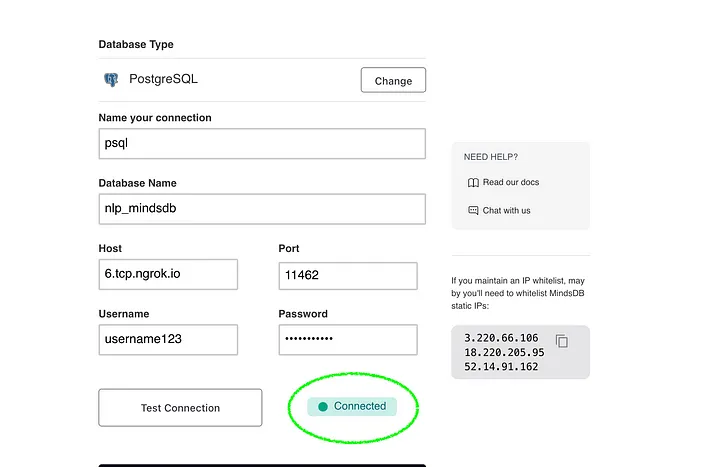Click the green status dot in Connected badge
The image size is (720, 467).
[x=323, y=407]
